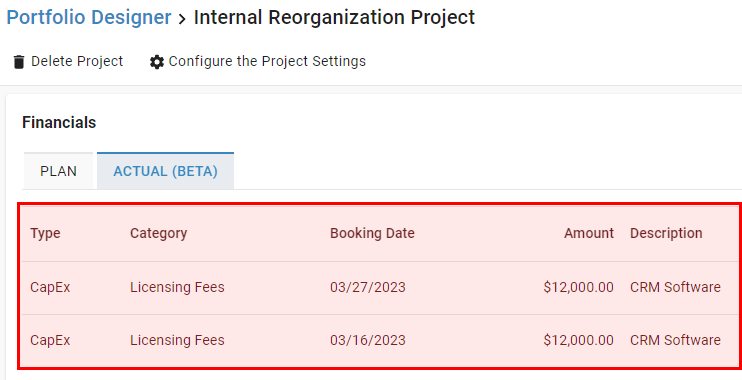
Task: Click the Type column header
Action: [45, 233]
